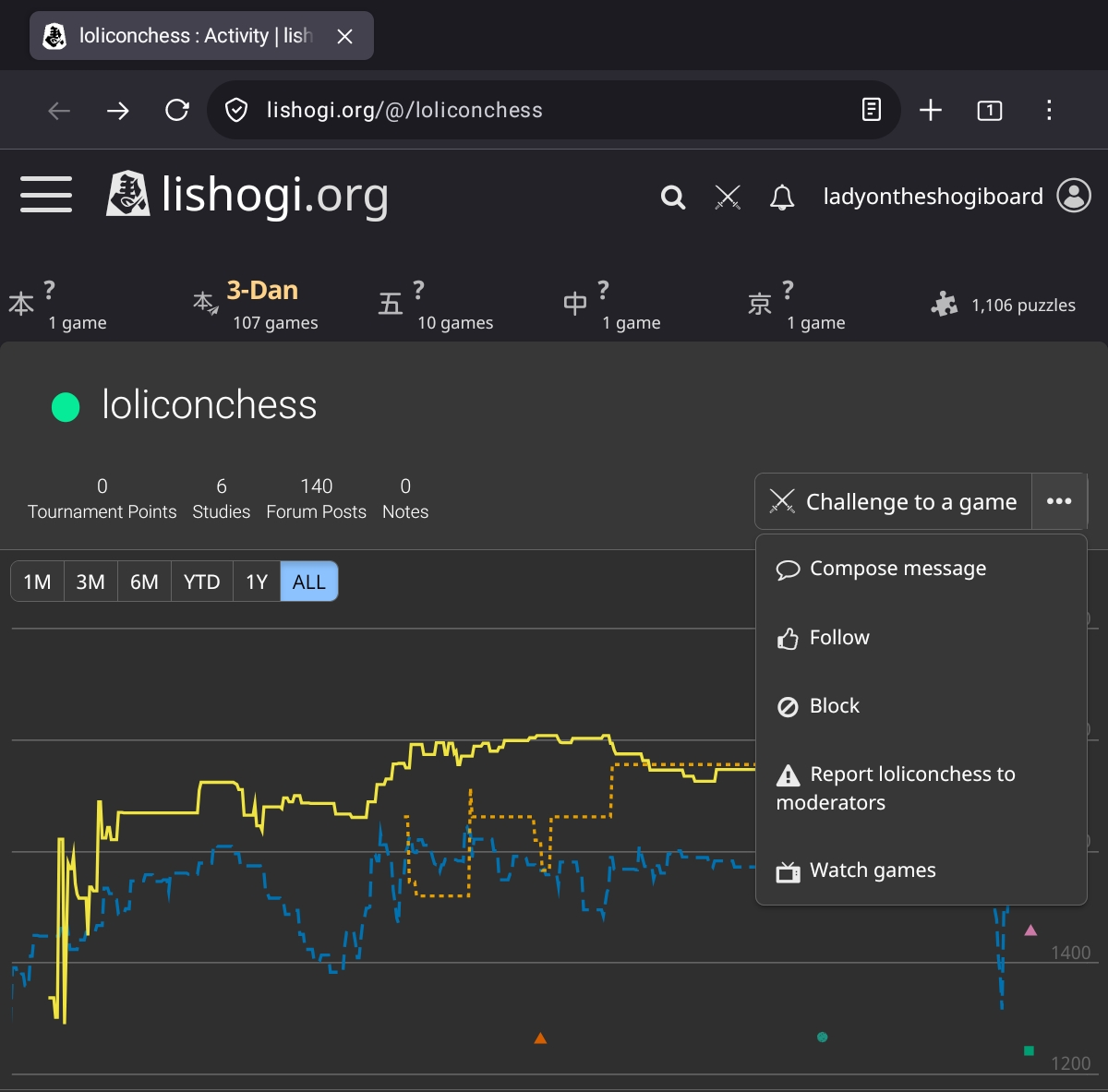The width and height of the screenshot is (1108, 1092).
Task: Toggle reader mode icon in address bar
Action: click(871, 110)
